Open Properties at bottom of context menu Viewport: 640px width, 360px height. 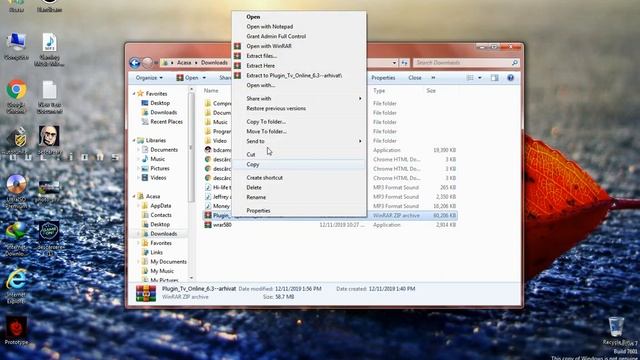[299, 211]
